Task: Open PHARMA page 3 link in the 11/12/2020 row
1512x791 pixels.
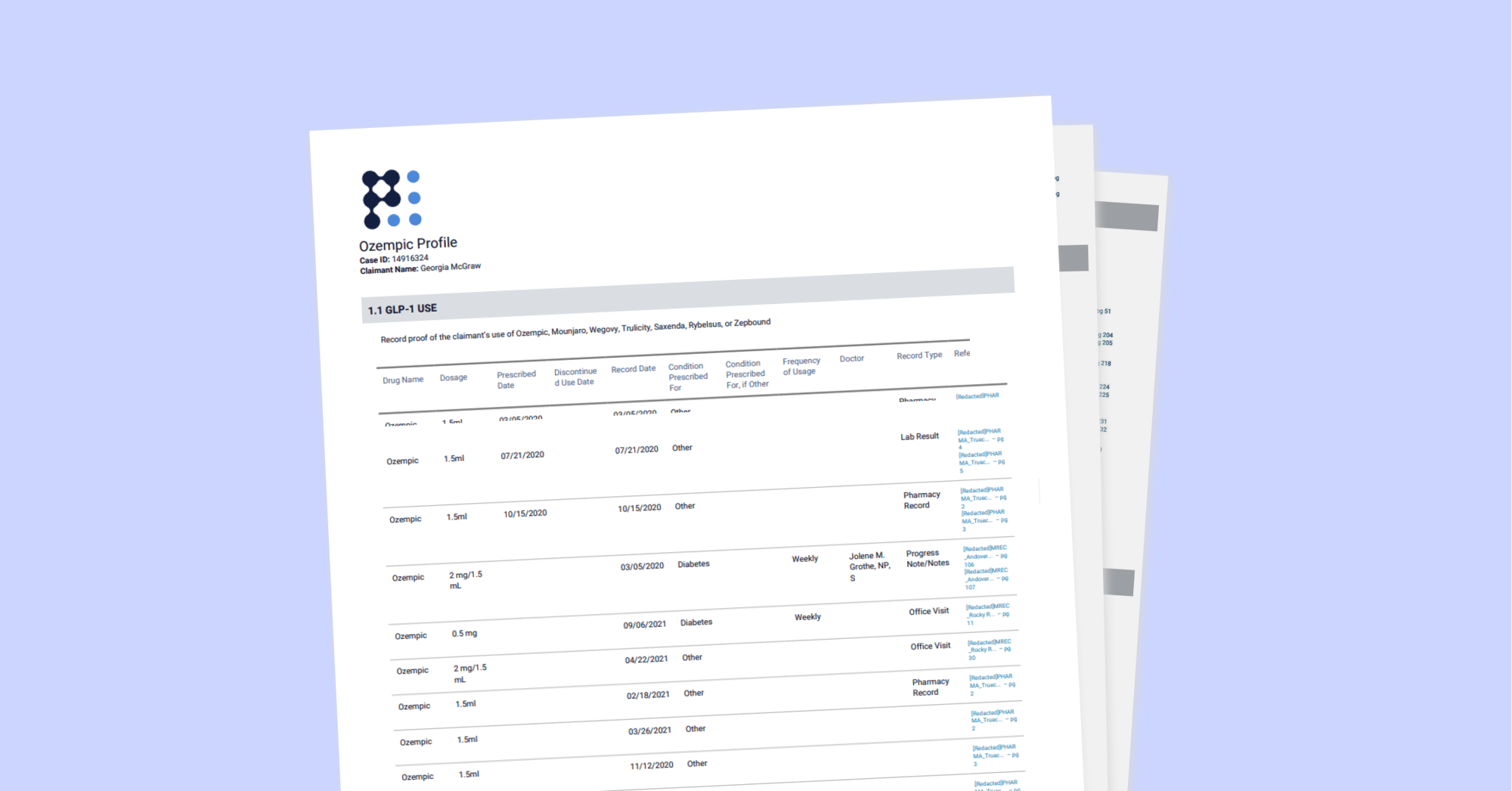Action: (x=996, y=755)
